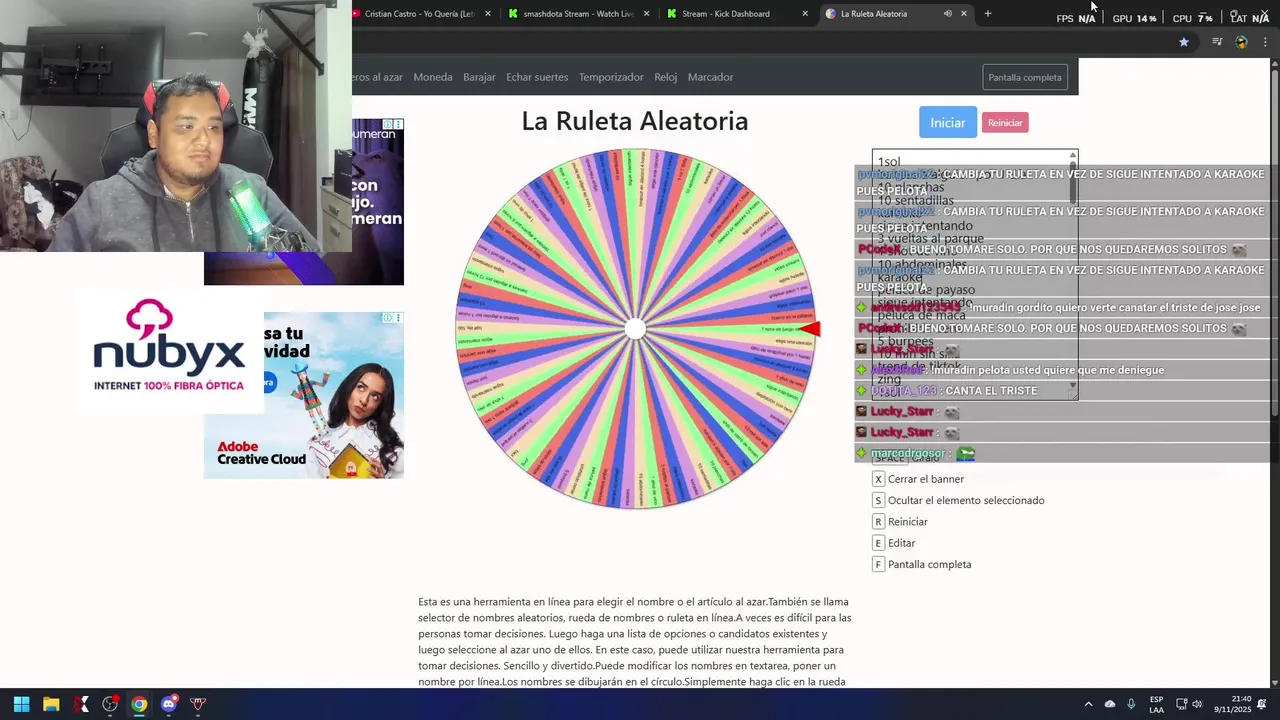Click marcodrgosor username in chat

[907, 453]
